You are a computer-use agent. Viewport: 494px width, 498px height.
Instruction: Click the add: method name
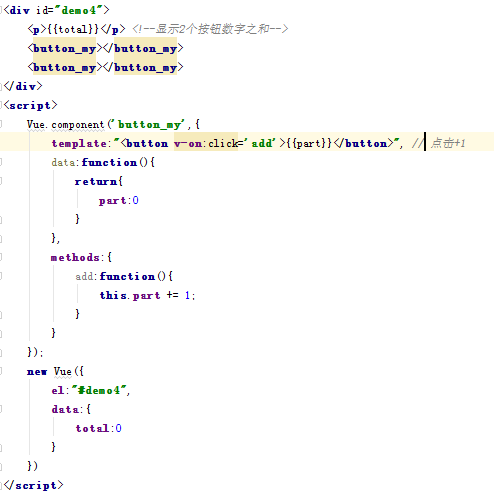[x=86, y=277]
